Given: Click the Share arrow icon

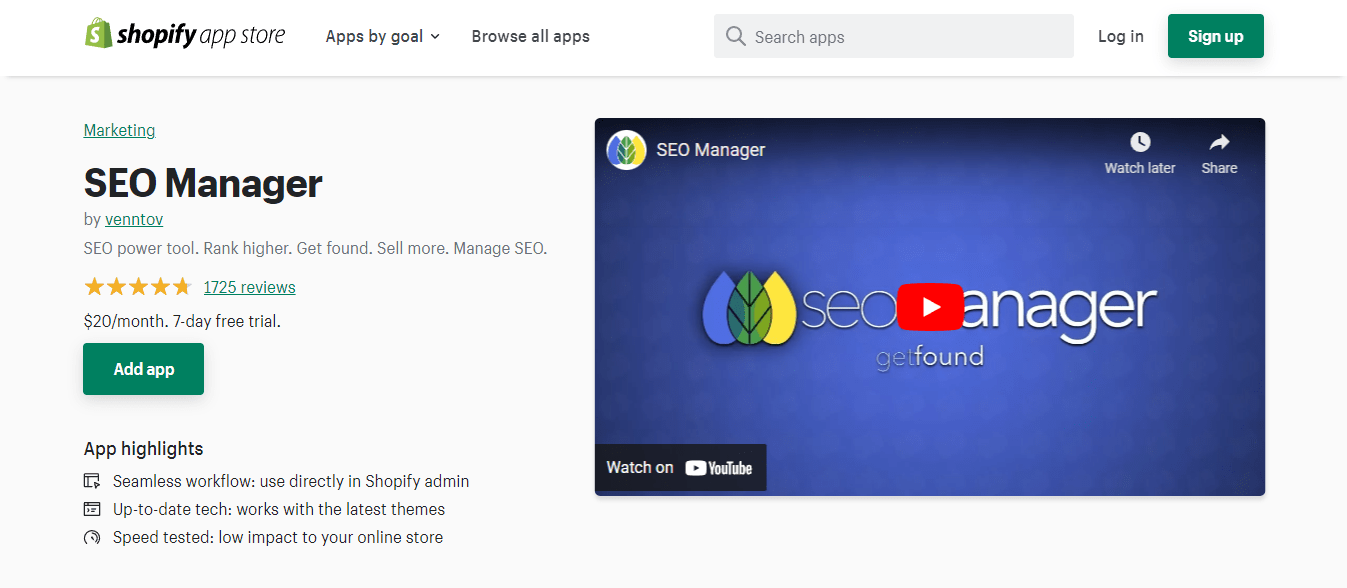Looking at the screenshot, I should click(x=1219, y=142).
